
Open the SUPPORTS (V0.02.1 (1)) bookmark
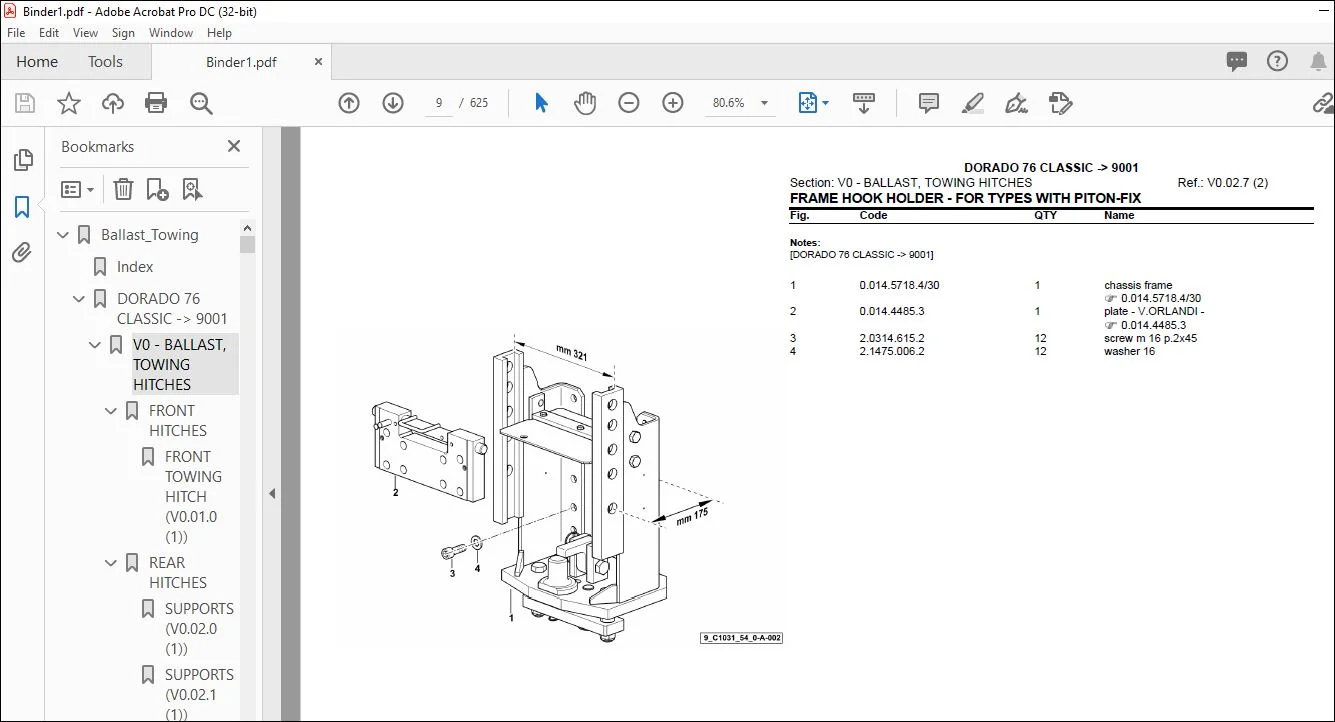(199, 694)
